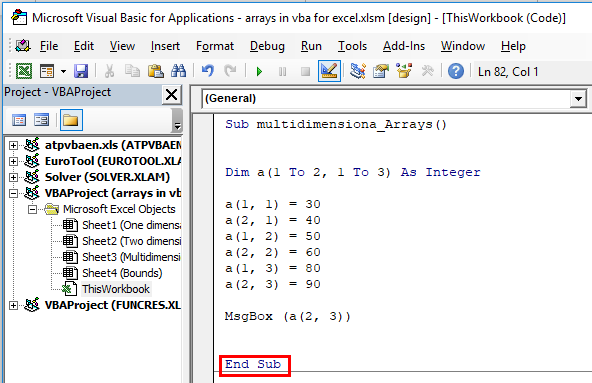Viewport: 592px width, 383px height.
Task: Click the View Code icon in Project pane
Action: click(x=19, y=120)
